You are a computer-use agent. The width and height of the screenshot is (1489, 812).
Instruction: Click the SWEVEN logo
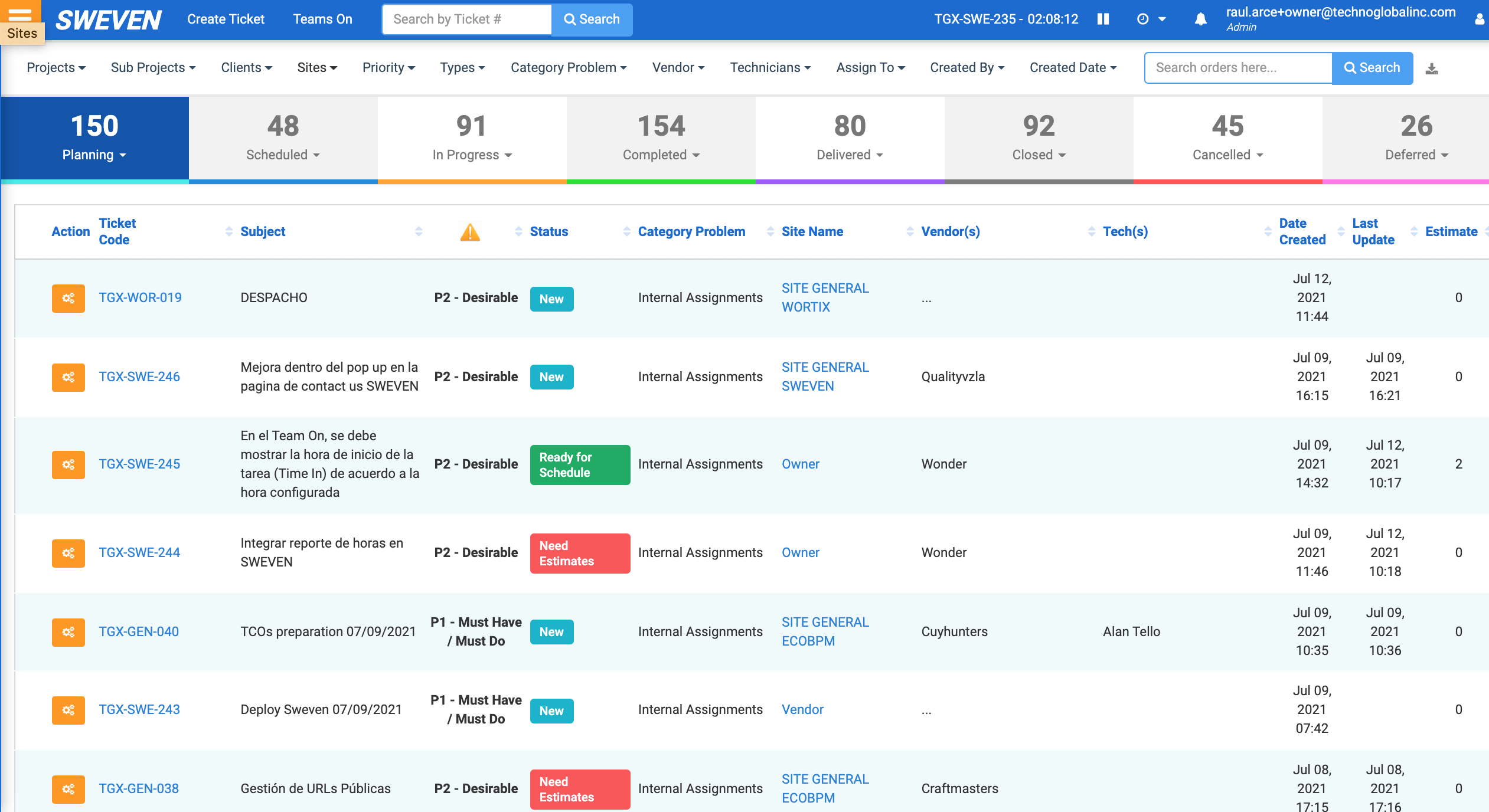point(108,19)
